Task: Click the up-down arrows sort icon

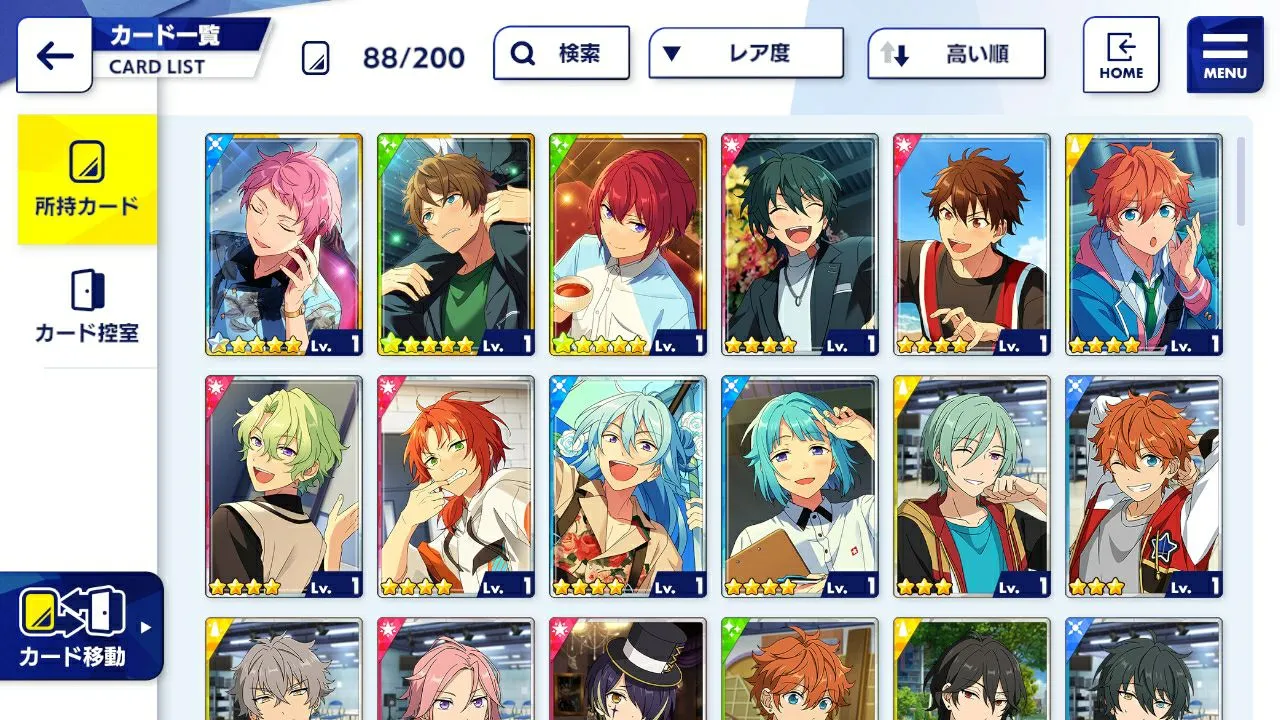Action: point(896,54)
